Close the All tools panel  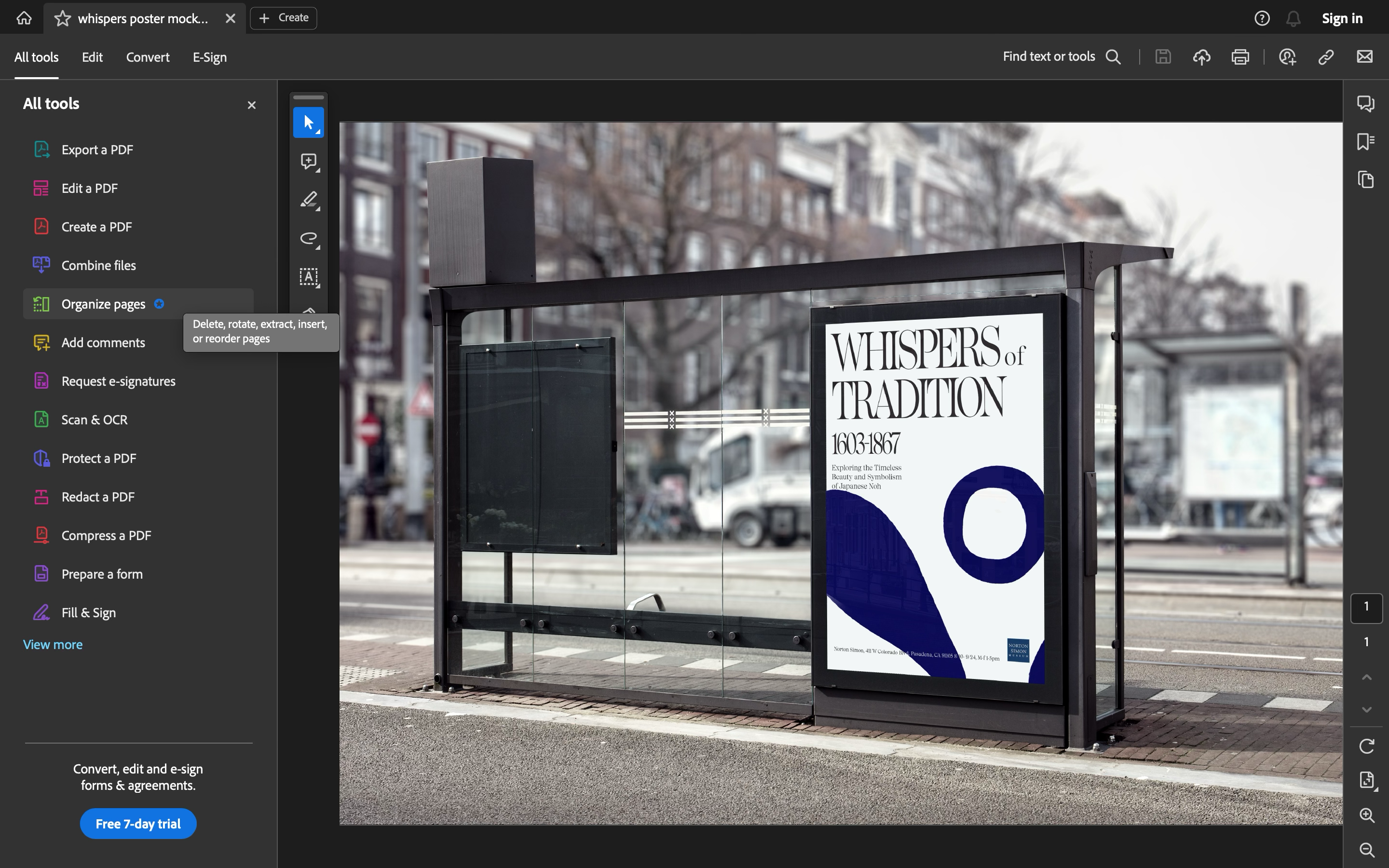[251, 105]
